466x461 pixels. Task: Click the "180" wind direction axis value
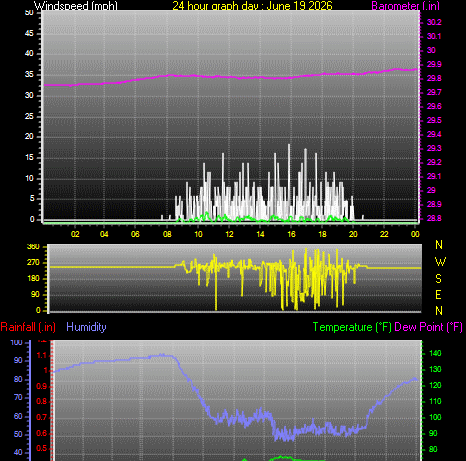pos(33,278)
